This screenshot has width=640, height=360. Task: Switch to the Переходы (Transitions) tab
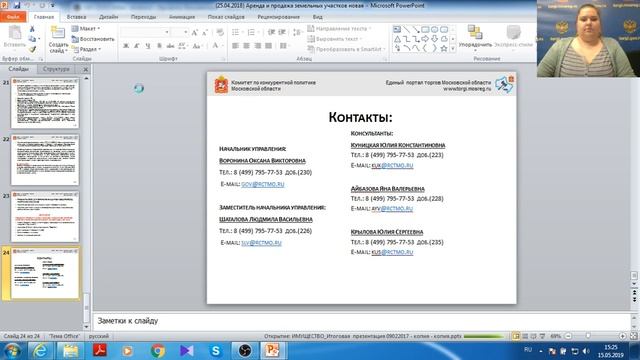click(143, 17)
